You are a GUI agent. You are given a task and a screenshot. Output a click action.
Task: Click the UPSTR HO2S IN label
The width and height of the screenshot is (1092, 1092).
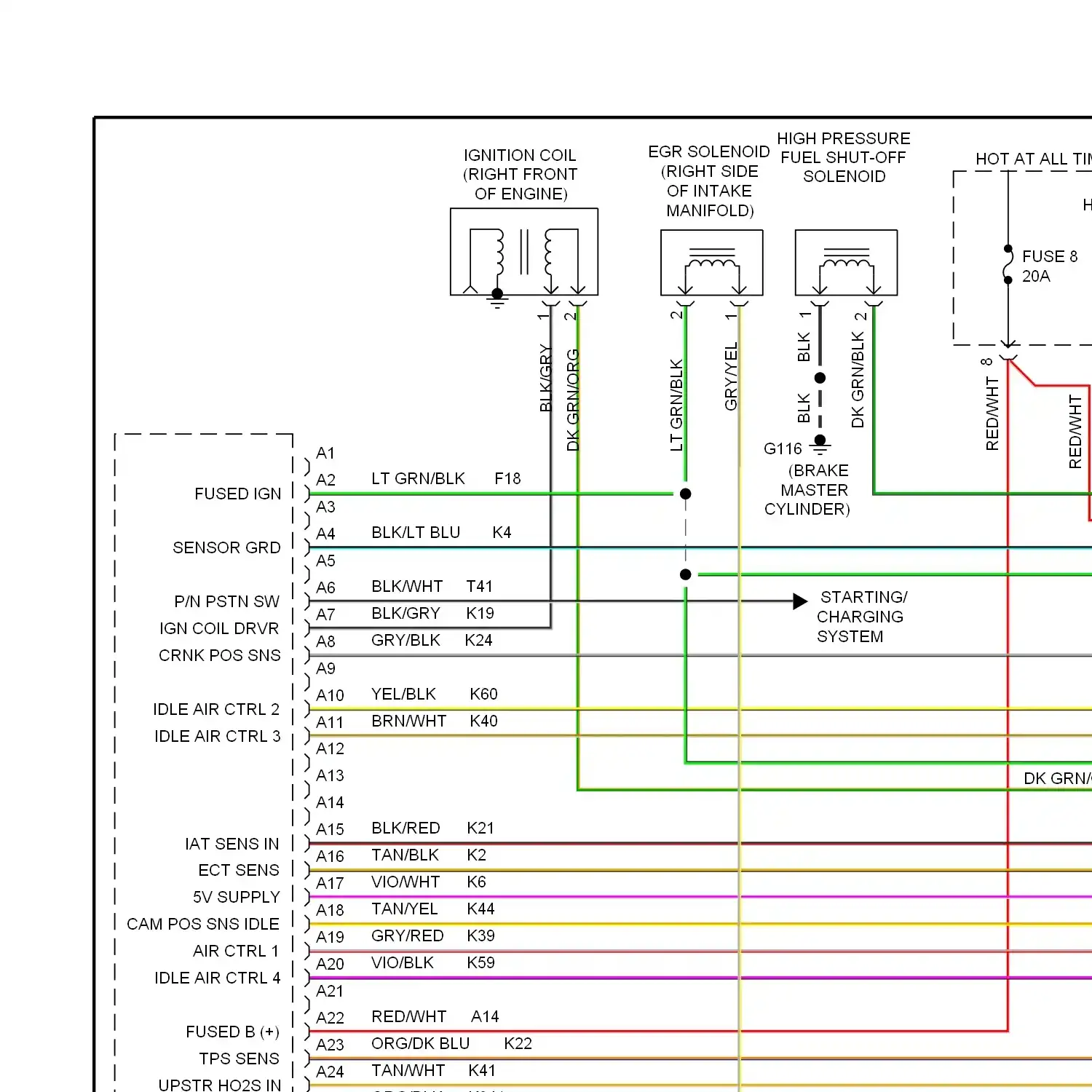tap(220, 1085)
